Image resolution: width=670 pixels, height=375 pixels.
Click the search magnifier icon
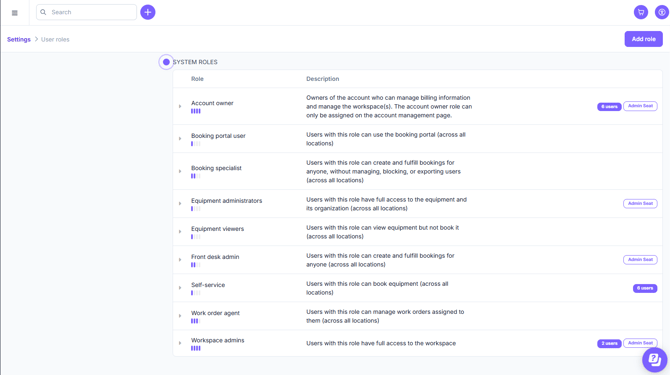[x=43, y=12]
